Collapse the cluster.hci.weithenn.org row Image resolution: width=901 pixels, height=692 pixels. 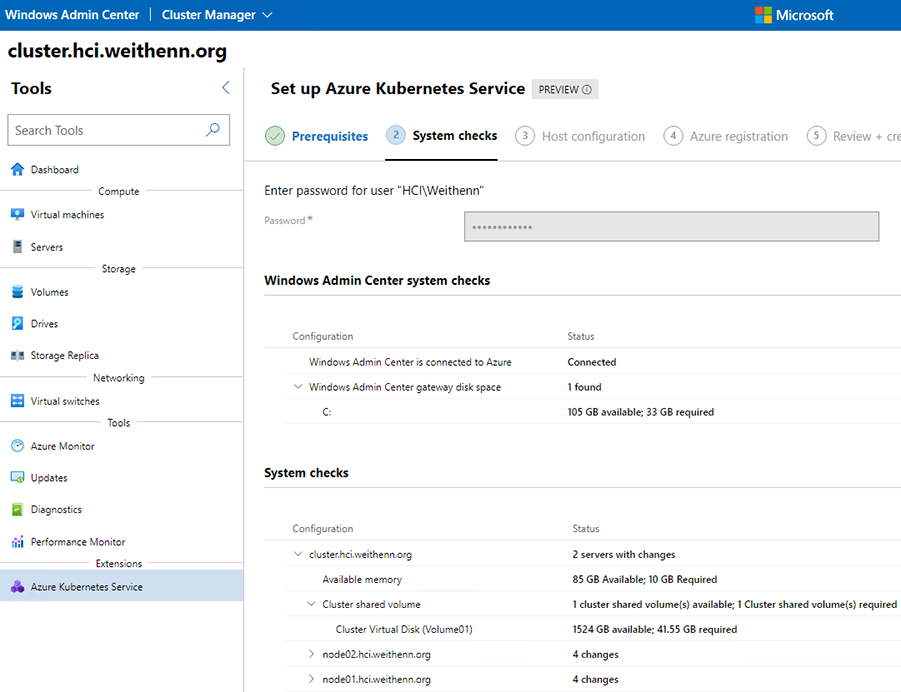point(298,554)
